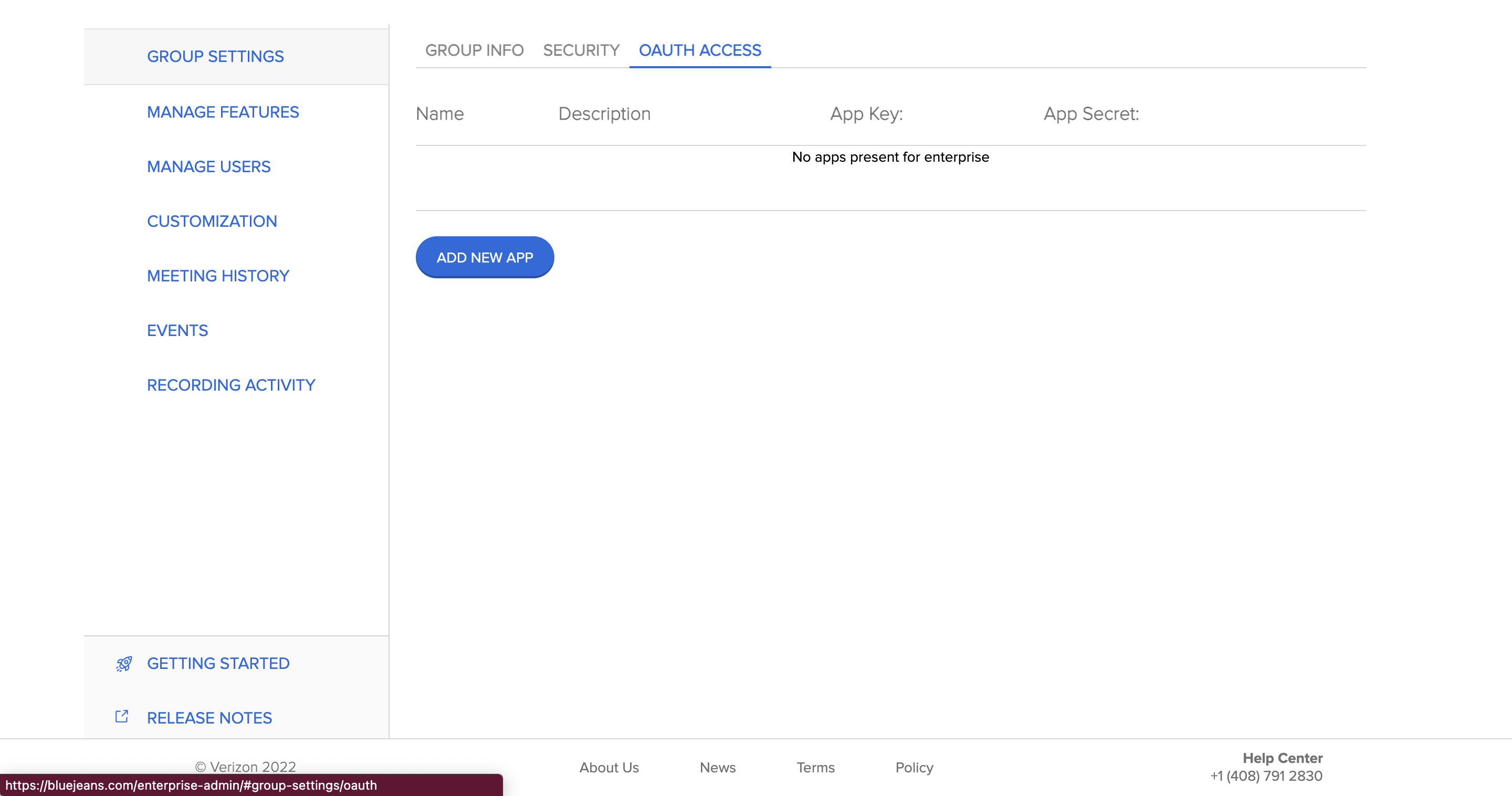This screenshot has height=796, width=1512.
Task: Open the Recording Activity page
Action: [x=230, y=385]
